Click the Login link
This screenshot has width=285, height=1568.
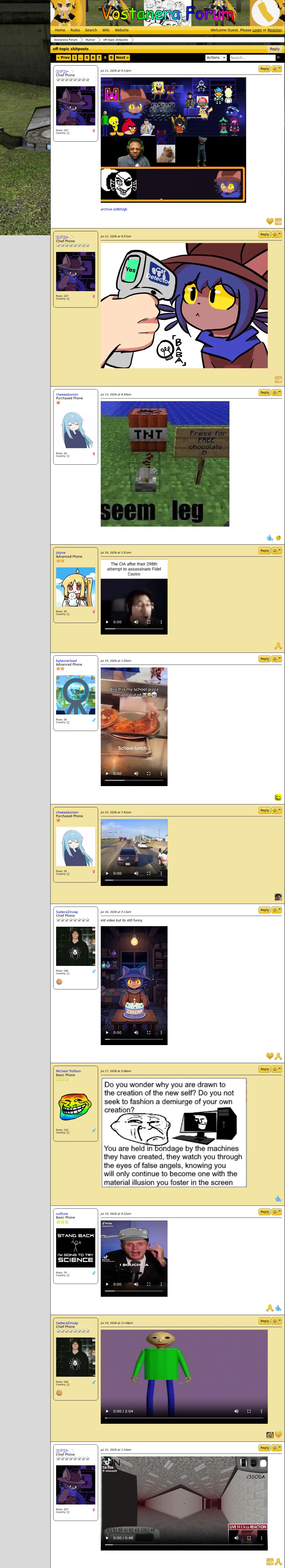click(x=257, y=30)
